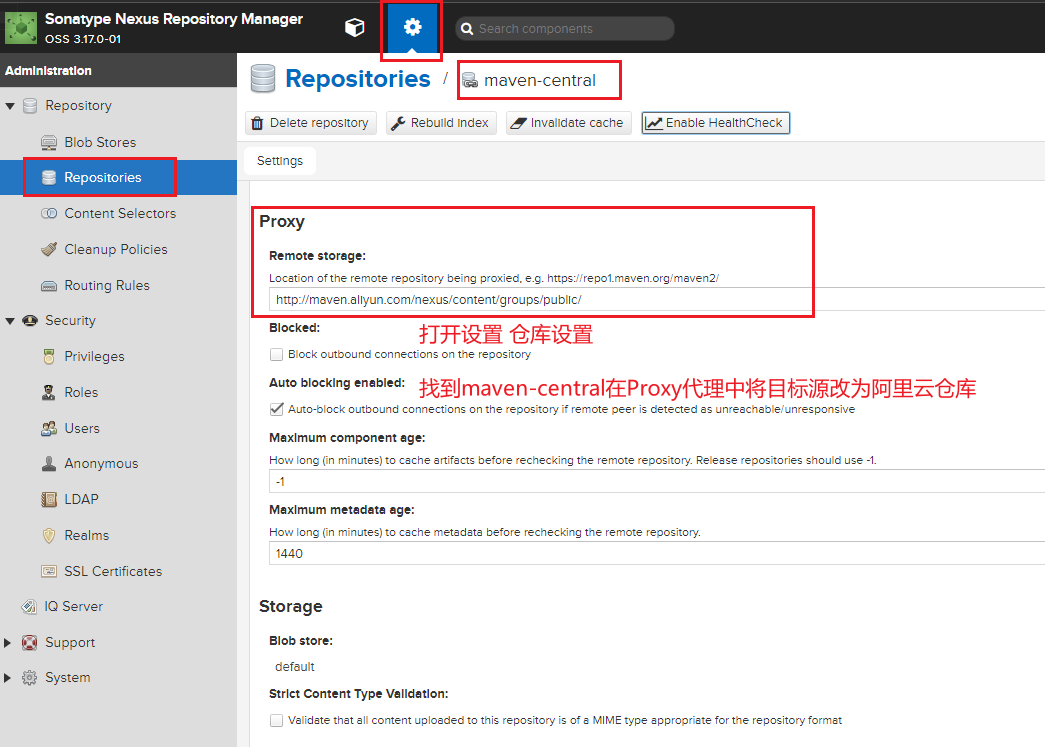This screenshot has width=1045, height=747.
Task: Open SSL Certificates in sidebar
Action: (119, 571)
